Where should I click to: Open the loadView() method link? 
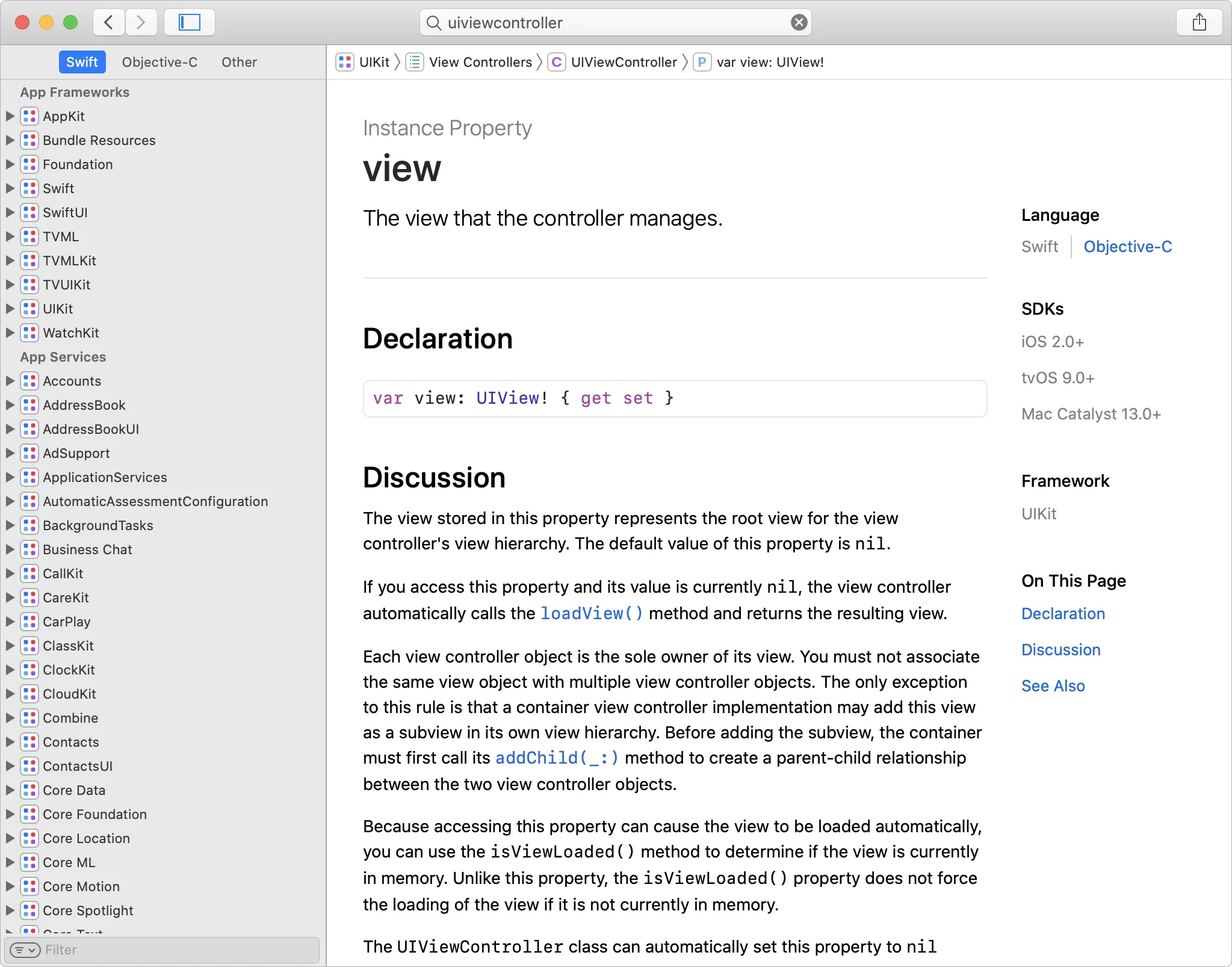tap(592, 613)
